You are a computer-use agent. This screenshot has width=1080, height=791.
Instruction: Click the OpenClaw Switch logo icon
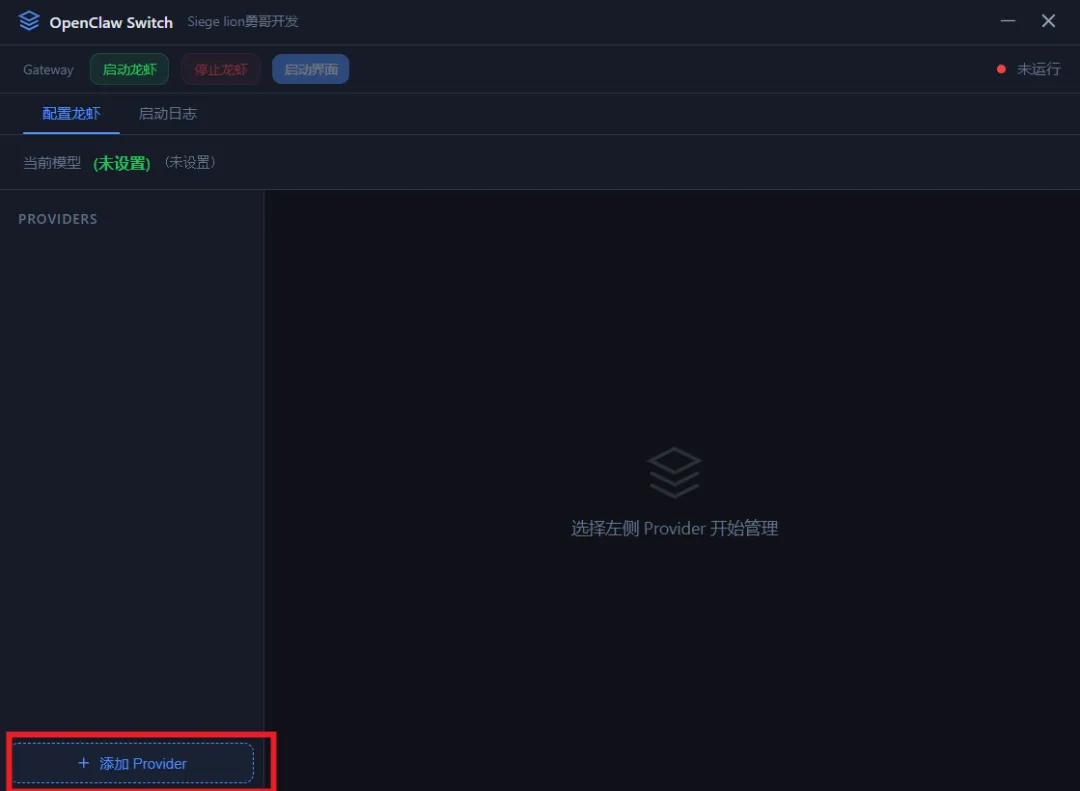click(29, 21)
